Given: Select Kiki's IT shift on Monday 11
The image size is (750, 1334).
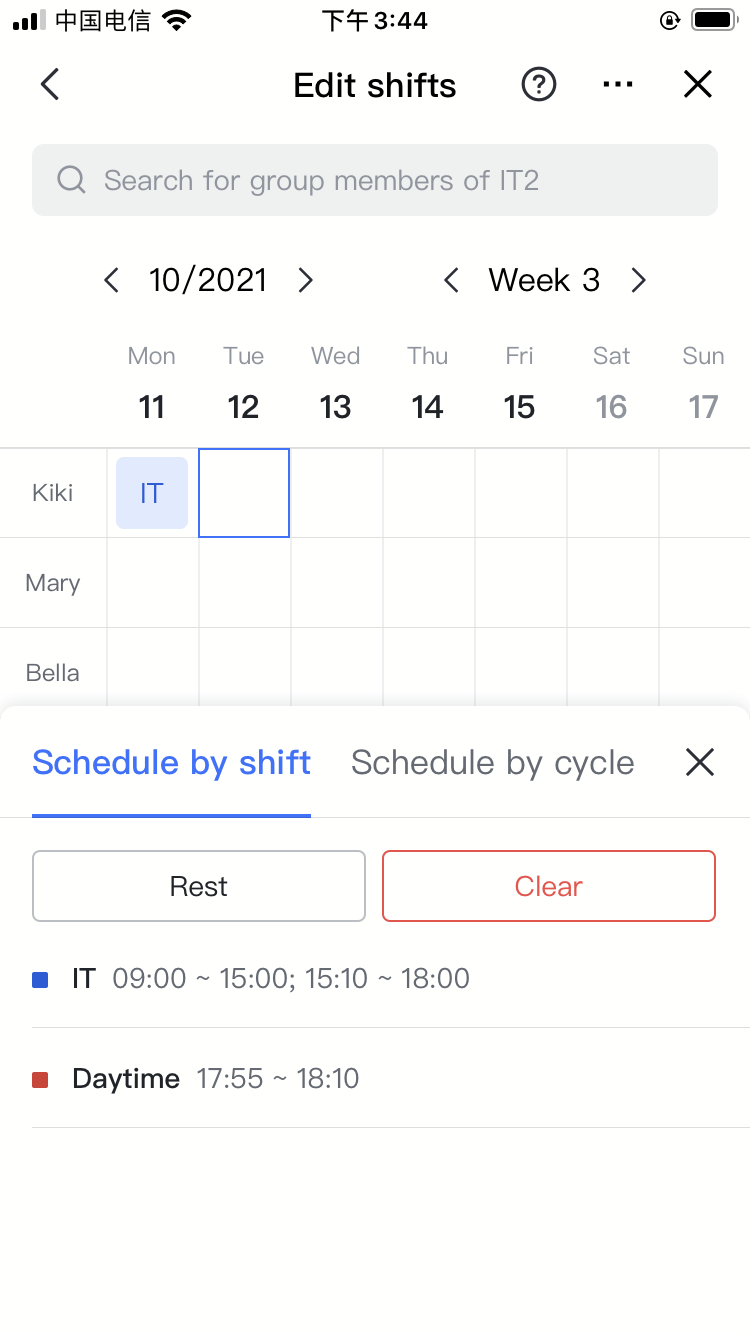Looking at the screenshot, I should [152, 493].
